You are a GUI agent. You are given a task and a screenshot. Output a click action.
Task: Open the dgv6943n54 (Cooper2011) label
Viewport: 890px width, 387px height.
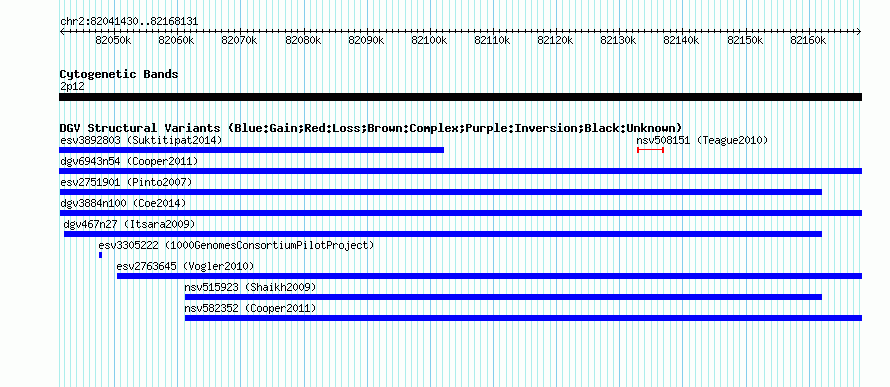129,162
